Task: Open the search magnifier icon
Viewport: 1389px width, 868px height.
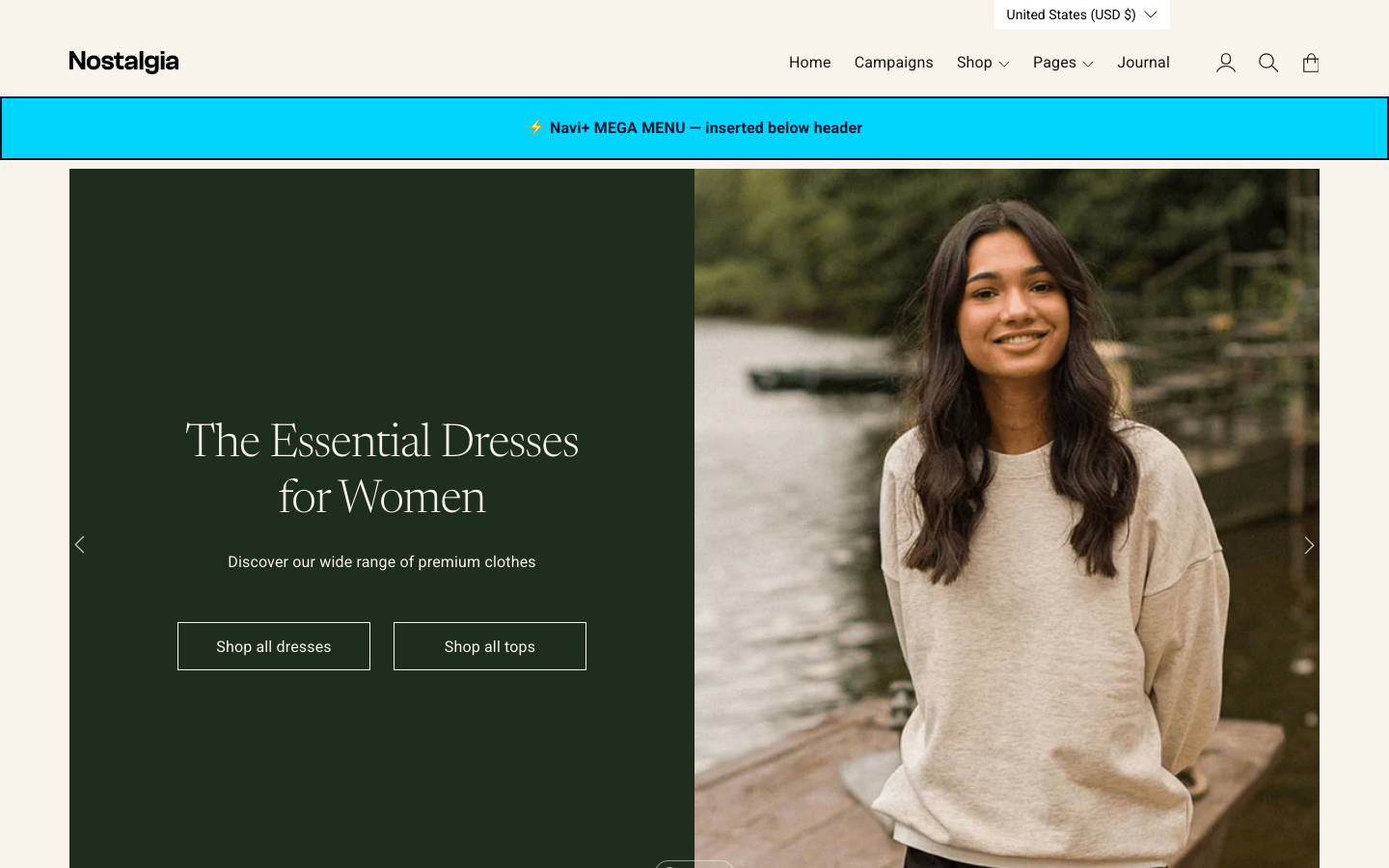Action: [1267, 63]
